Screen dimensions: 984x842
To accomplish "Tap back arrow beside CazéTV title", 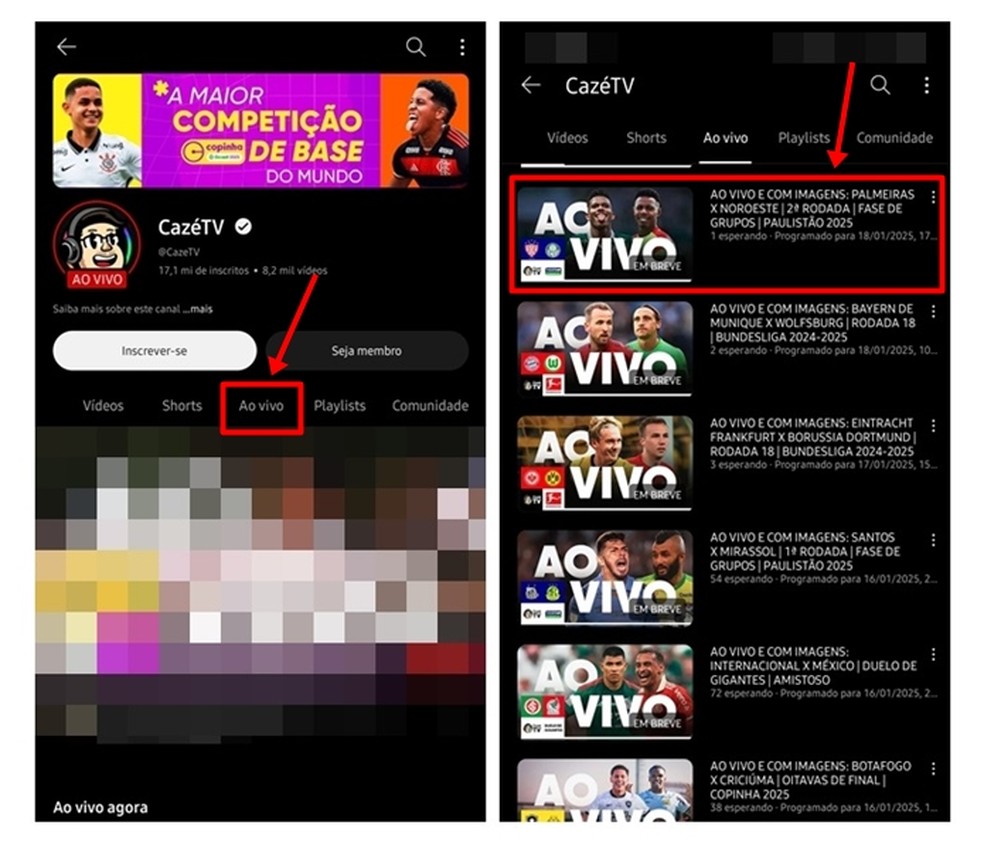I will pyautogui.click(x=531, y=85).
